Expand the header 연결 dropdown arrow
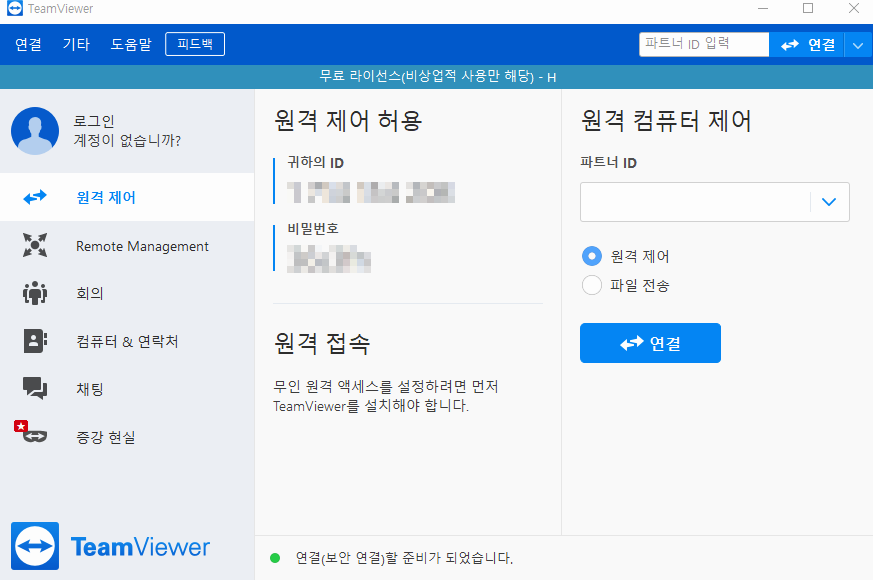This screenshot has height=580, width=873. click(x=858, y=45)
